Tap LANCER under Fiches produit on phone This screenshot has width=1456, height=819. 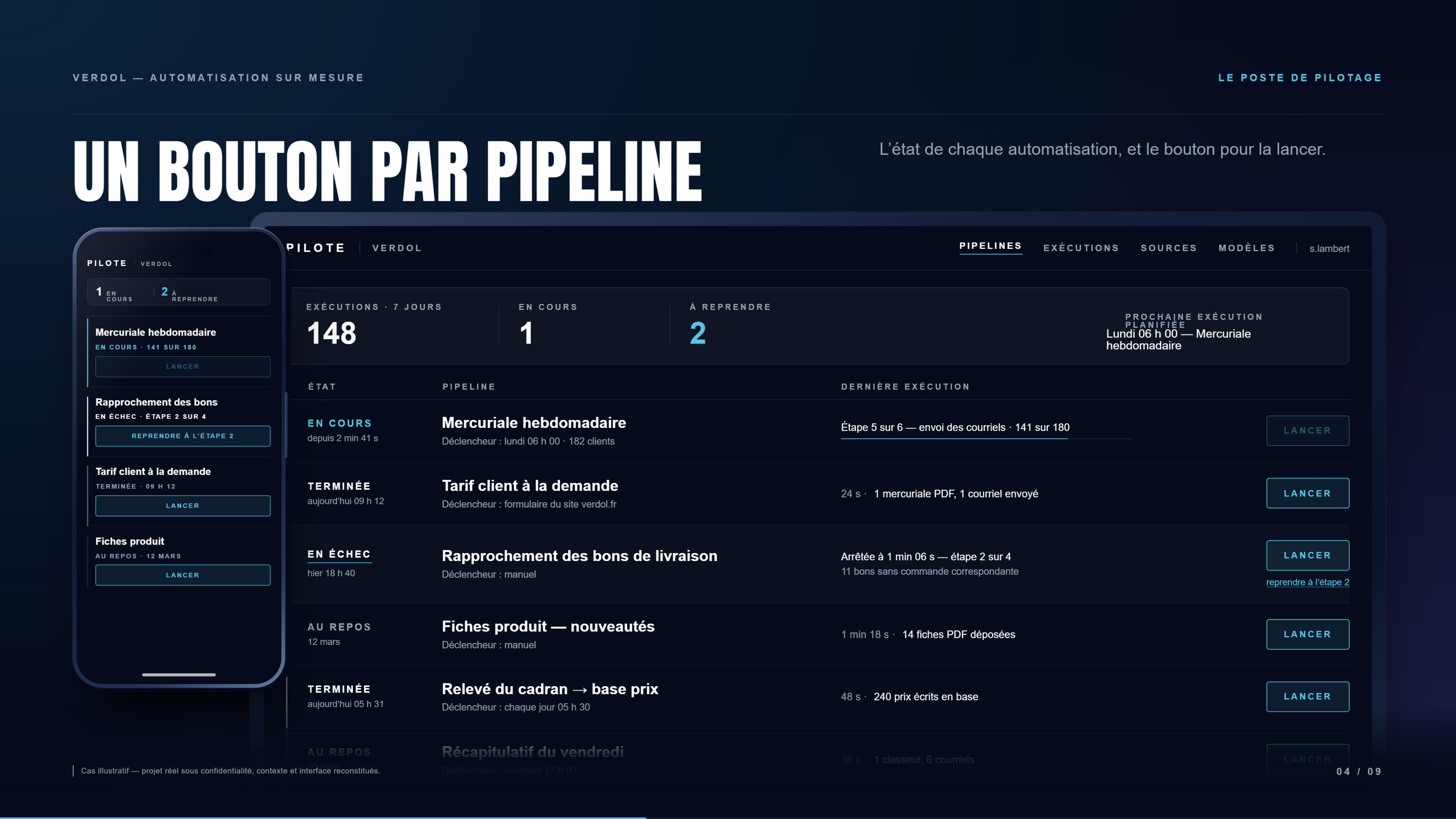point(182,575)
